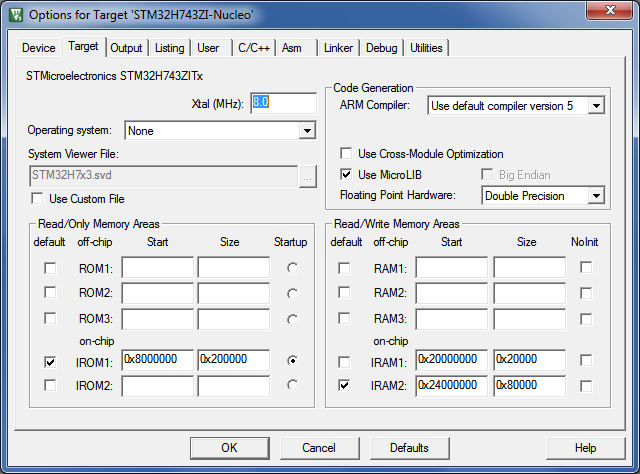Check the IRAM1 default checkbox

click(344, 362)
